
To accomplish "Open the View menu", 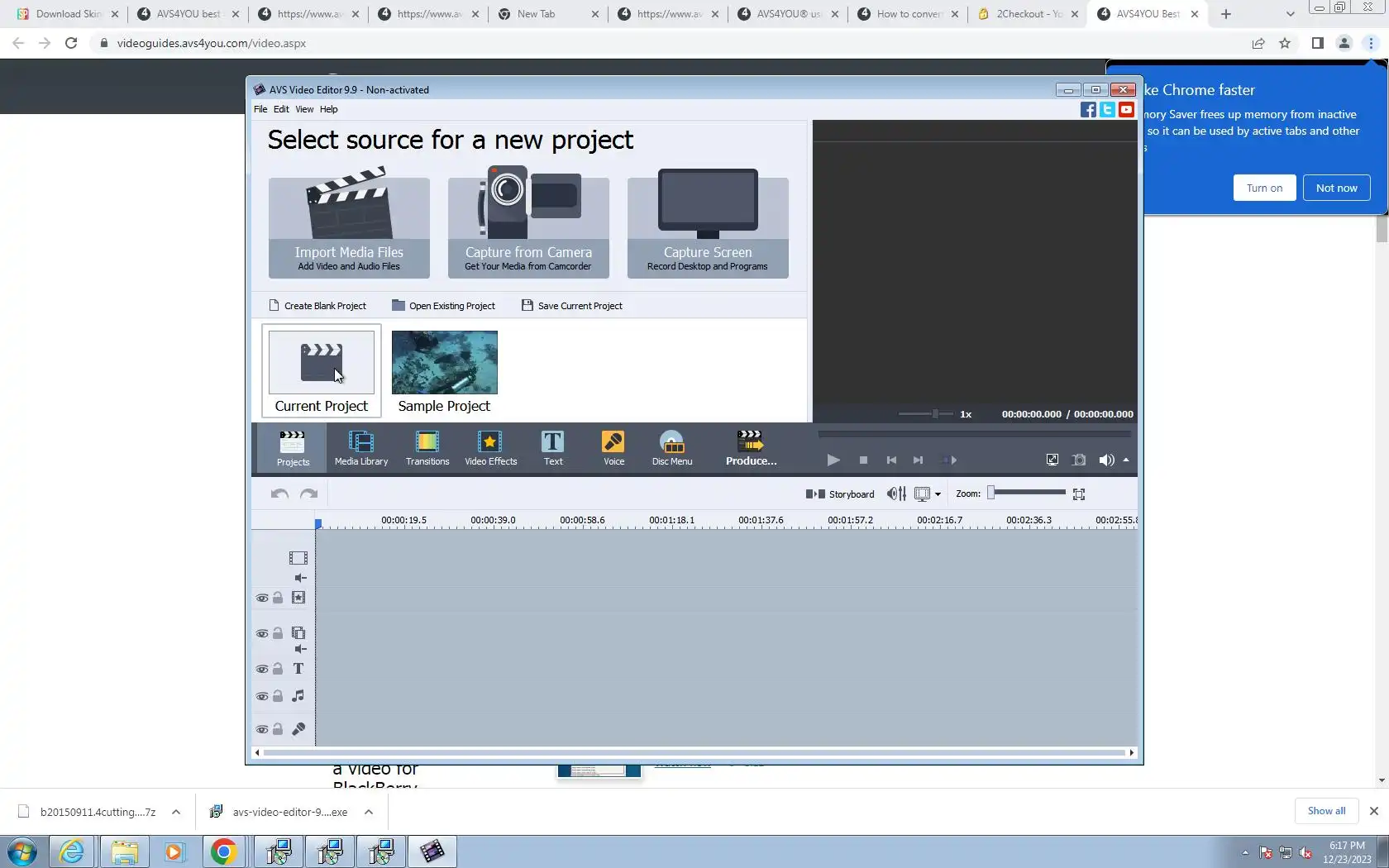I will click(x=304, y=109).
